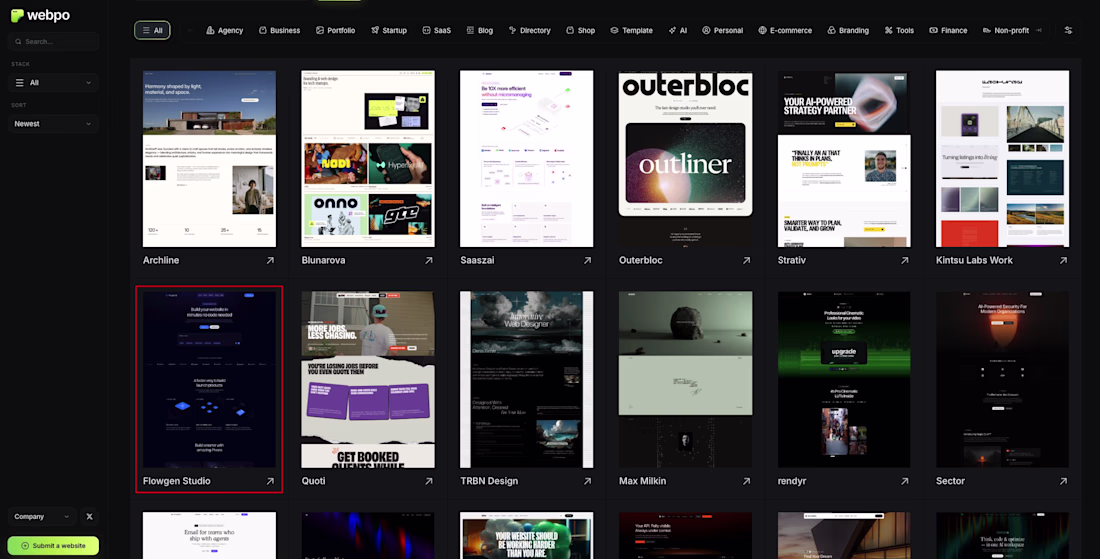This screenshot has width=1100, height=559.
Task: Click the Archline title link
Action: coord(161,260)
